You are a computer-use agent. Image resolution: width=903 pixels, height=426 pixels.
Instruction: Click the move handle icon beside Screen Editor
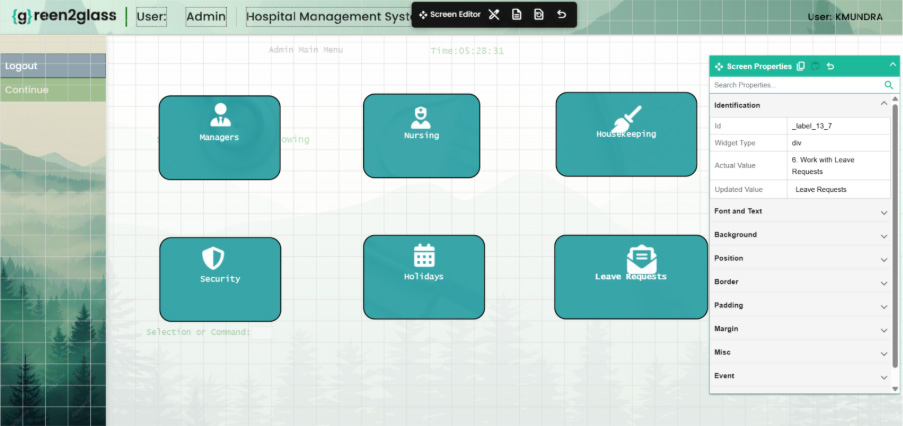point(423,15)
